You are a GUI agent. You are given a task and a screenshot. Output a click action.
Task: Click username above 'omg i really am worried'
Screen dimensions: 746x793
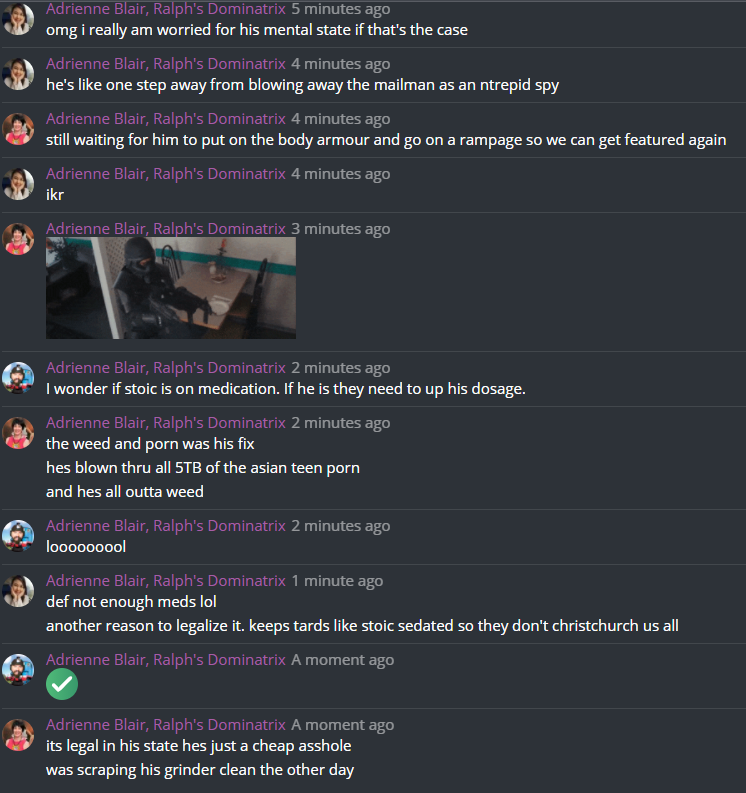[166, 9]
